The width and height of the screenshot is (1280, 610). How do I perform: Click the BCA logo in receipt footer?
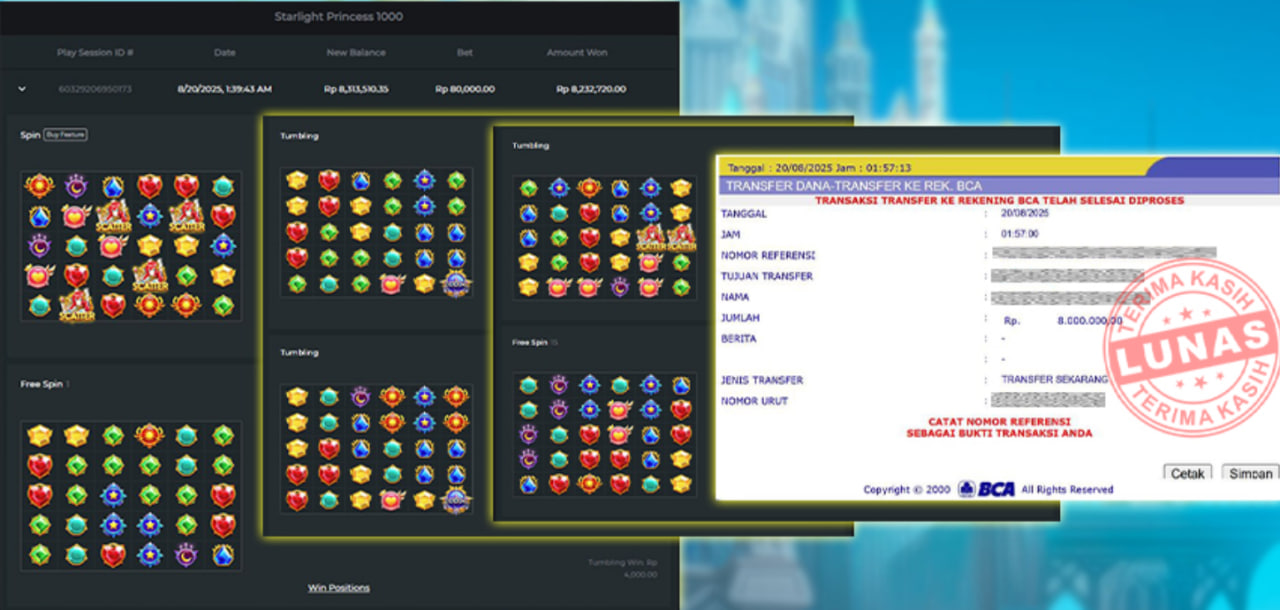pyautogui.click(x=986, y=489)
